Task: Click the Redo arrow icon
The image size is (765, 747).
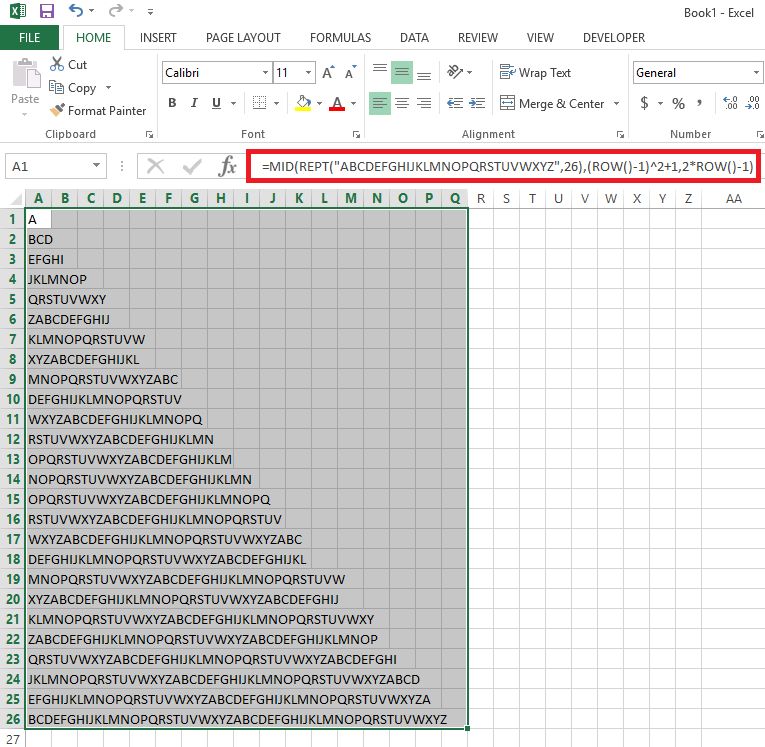Action: click(116, 10)
